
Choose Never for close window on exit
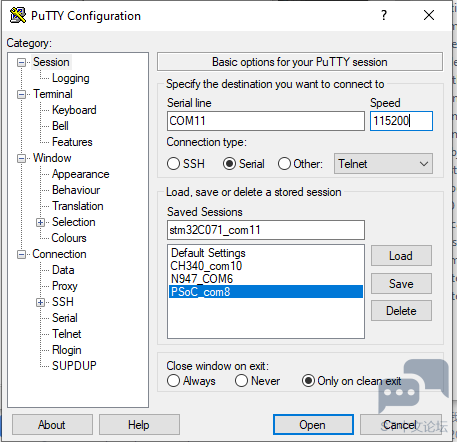click(241, 381)
